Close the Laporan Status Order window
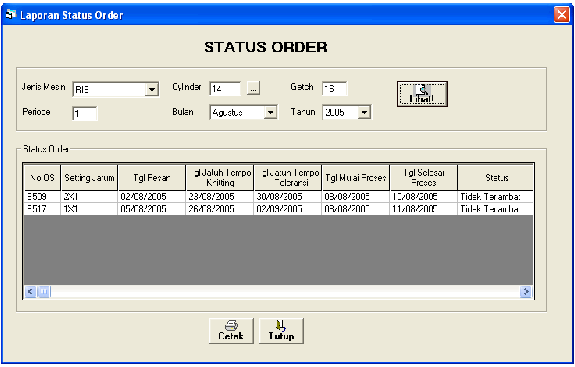The image size is (575, 367). tap(561, 15)
